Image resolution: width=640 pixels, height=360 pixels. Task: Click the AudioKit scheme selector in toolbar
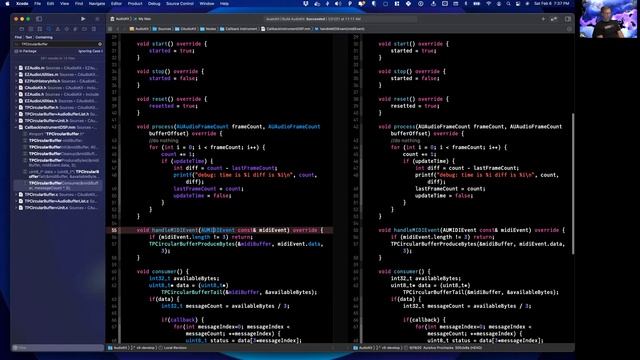[x=120, y=19]
